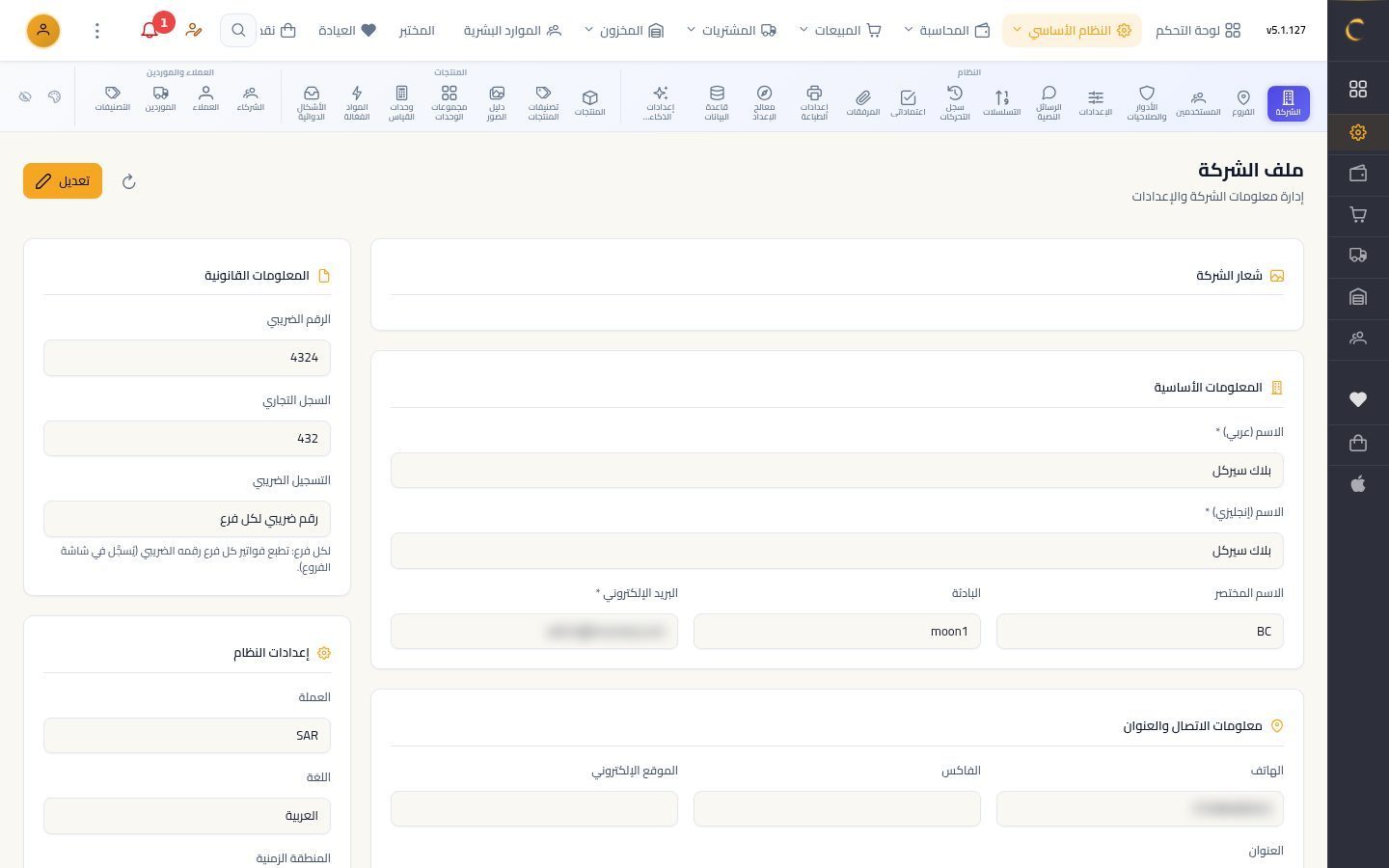
Task: Open the truck icon in the dark sidebar
Action: tap(1358, 256)
